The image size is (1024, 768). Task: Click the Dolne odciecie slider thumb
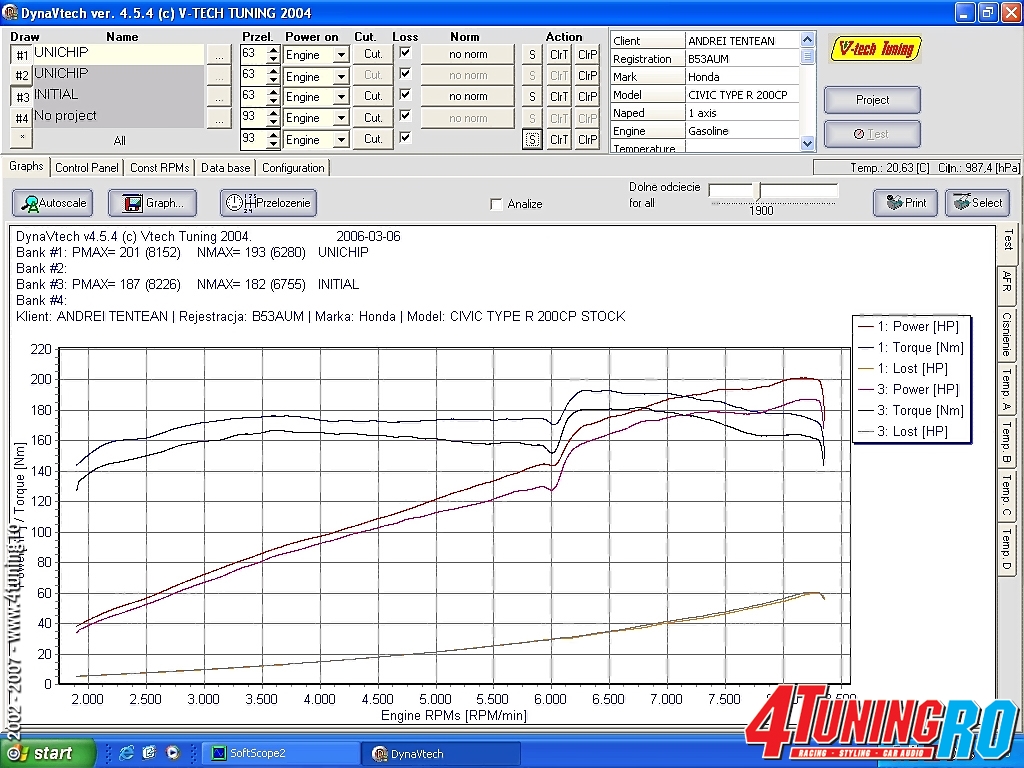click(758, 191)
